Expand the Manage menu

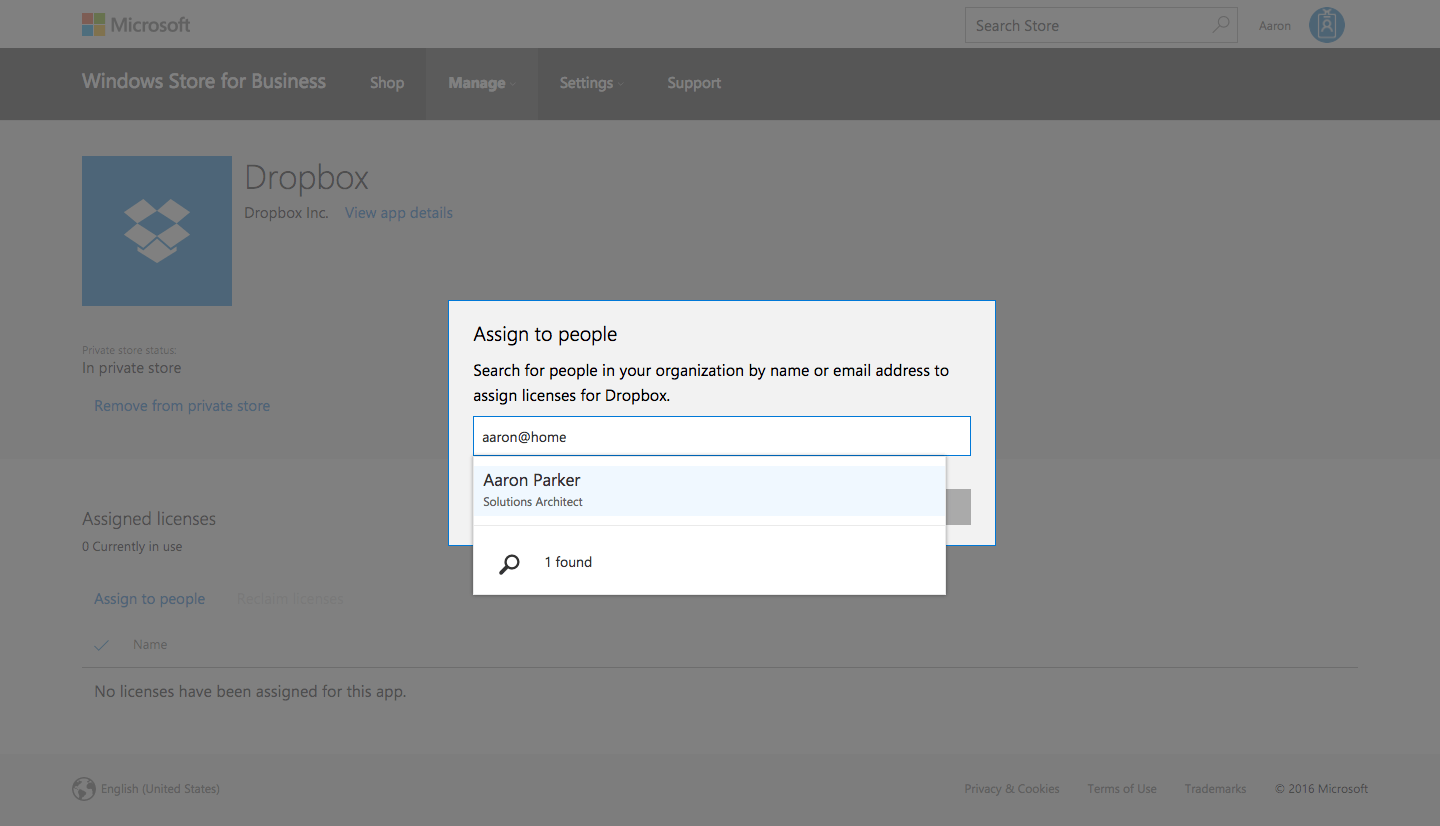[x=481, y=83]
